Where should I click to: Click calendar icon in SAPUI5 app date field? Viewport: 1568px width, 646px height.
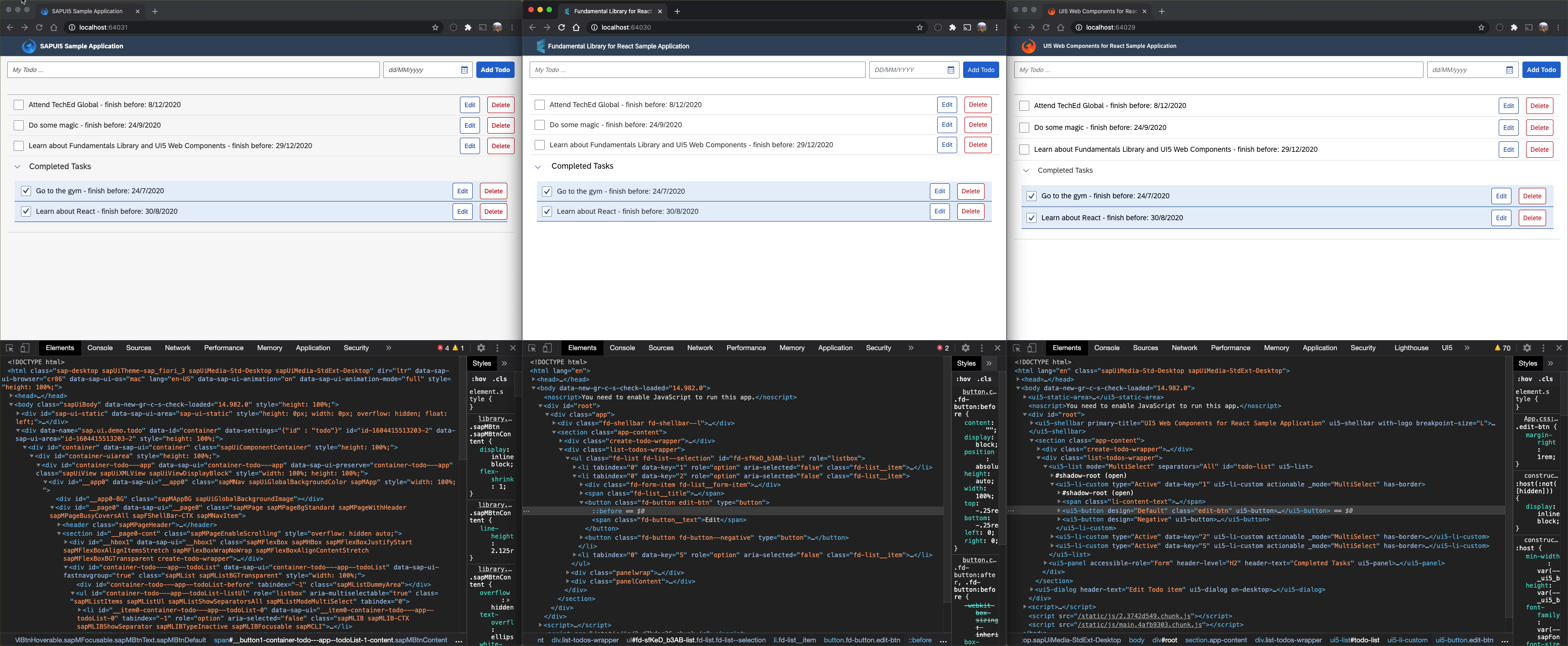click(464, 70)
